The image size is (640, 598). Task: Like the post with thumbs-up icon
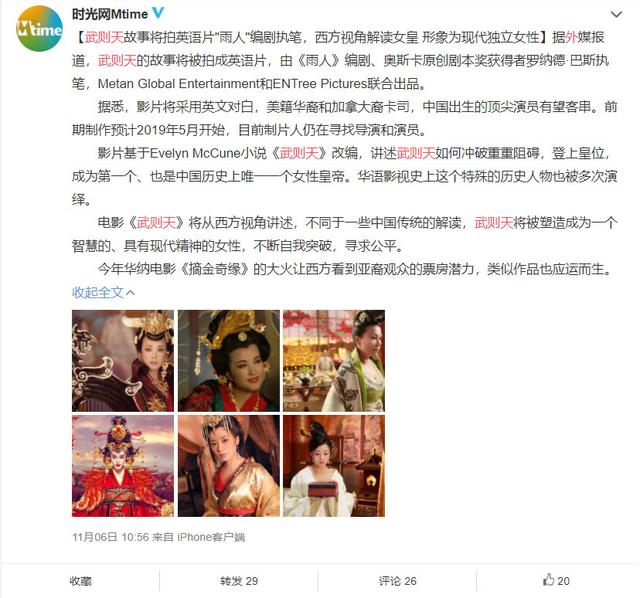pyautogui.click(x=556, y=580)
